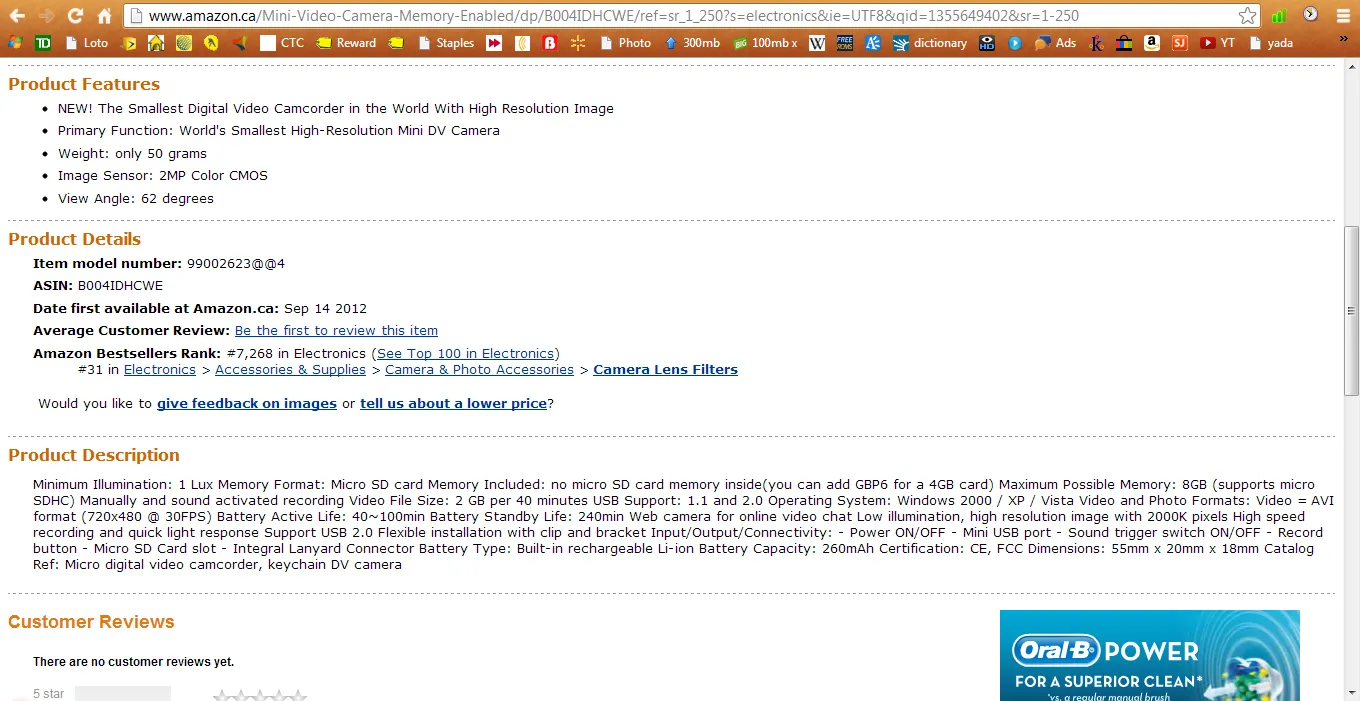This screenshot has width=1360, height=701.
Task: Click the 'View Angle: 62 degrees' bullet
Action: coord(136,198)
